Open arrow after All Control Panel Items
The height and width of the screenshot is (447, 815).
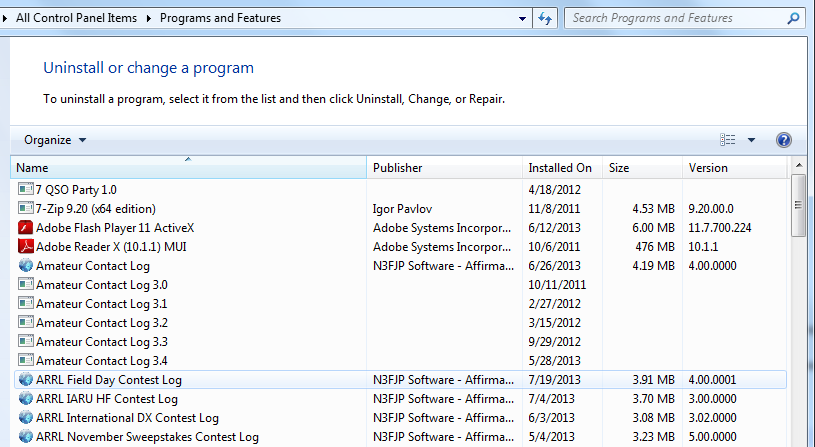coord(149,18)
